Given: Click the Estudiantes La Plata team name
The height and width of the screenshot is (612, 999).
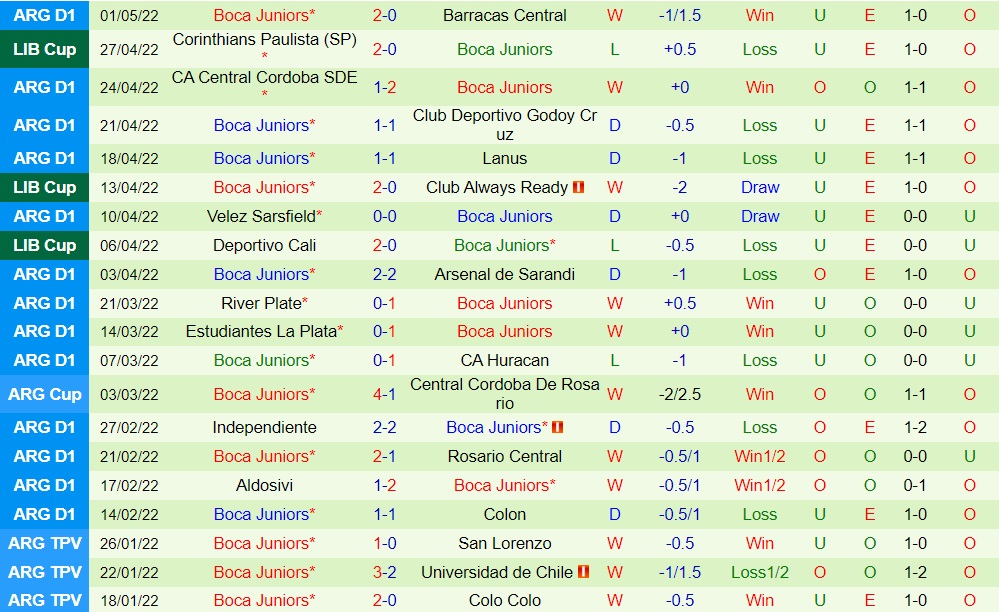Looking at the screenshot, I should [x=261, y=331].
